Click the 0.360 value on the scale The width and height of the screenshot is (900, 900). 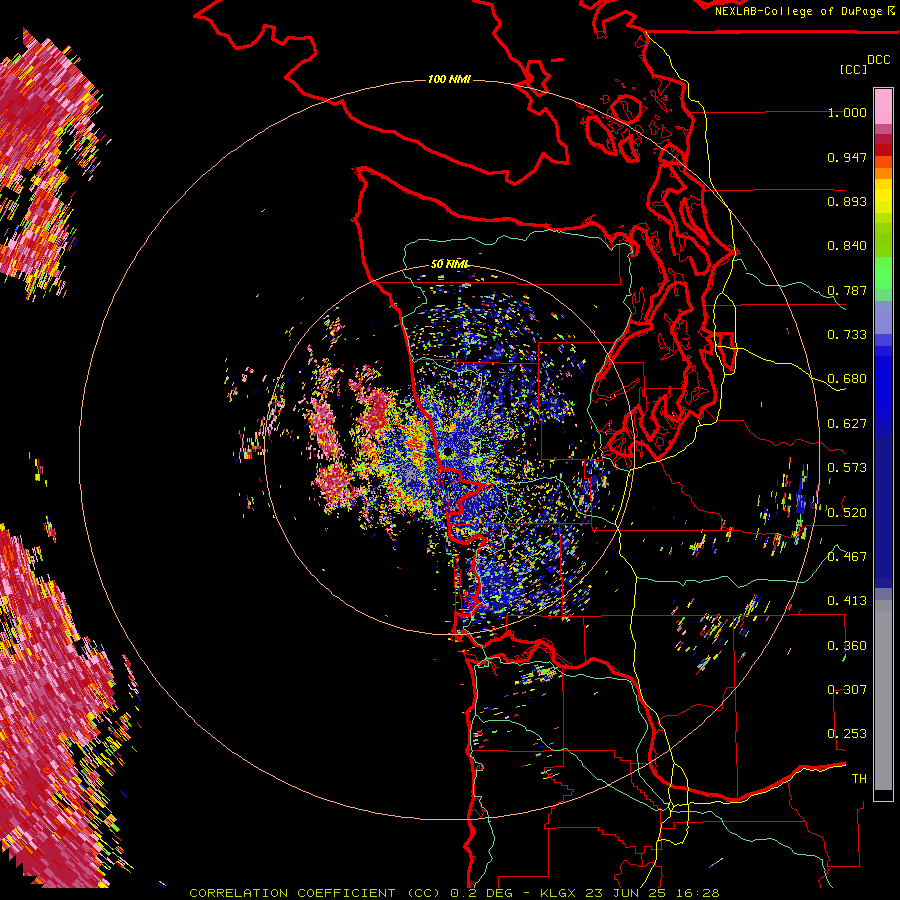(847, 645)
